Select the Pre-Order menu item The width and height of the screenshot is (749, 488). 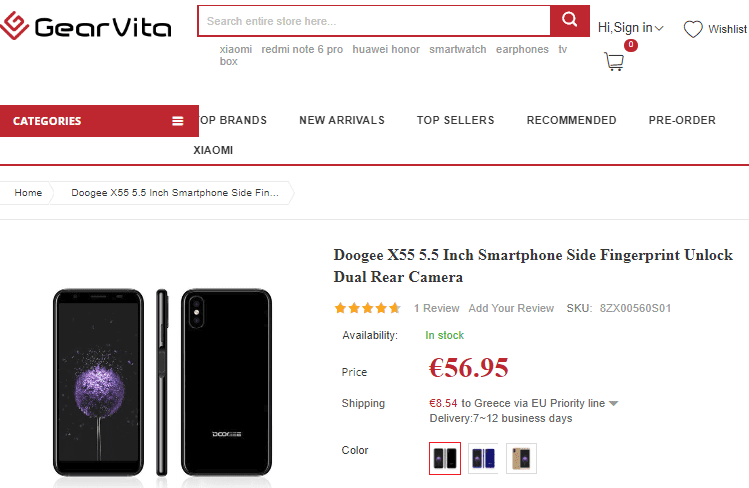click(682, 120)
